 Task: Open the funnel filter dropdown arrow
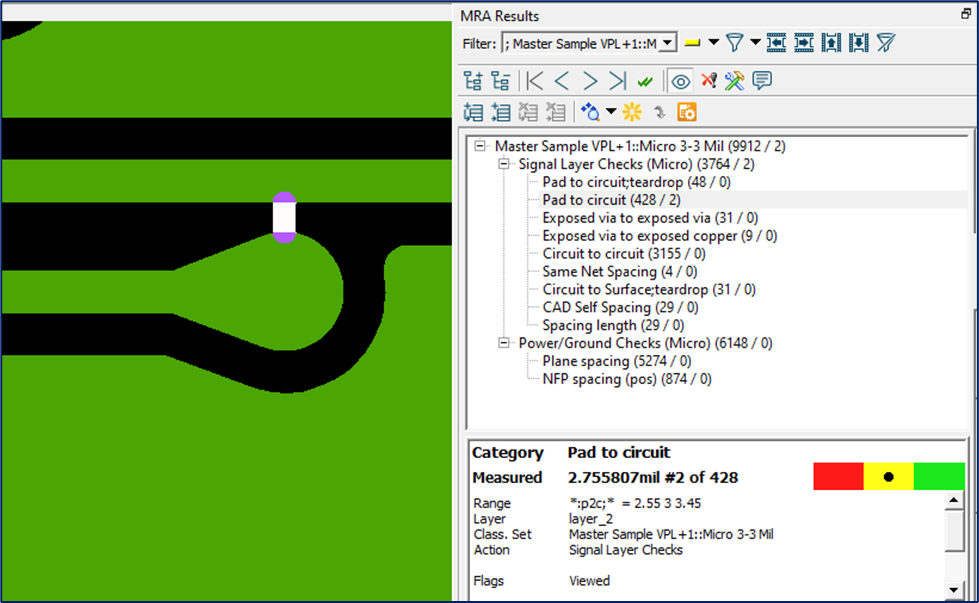click(755, 42)
